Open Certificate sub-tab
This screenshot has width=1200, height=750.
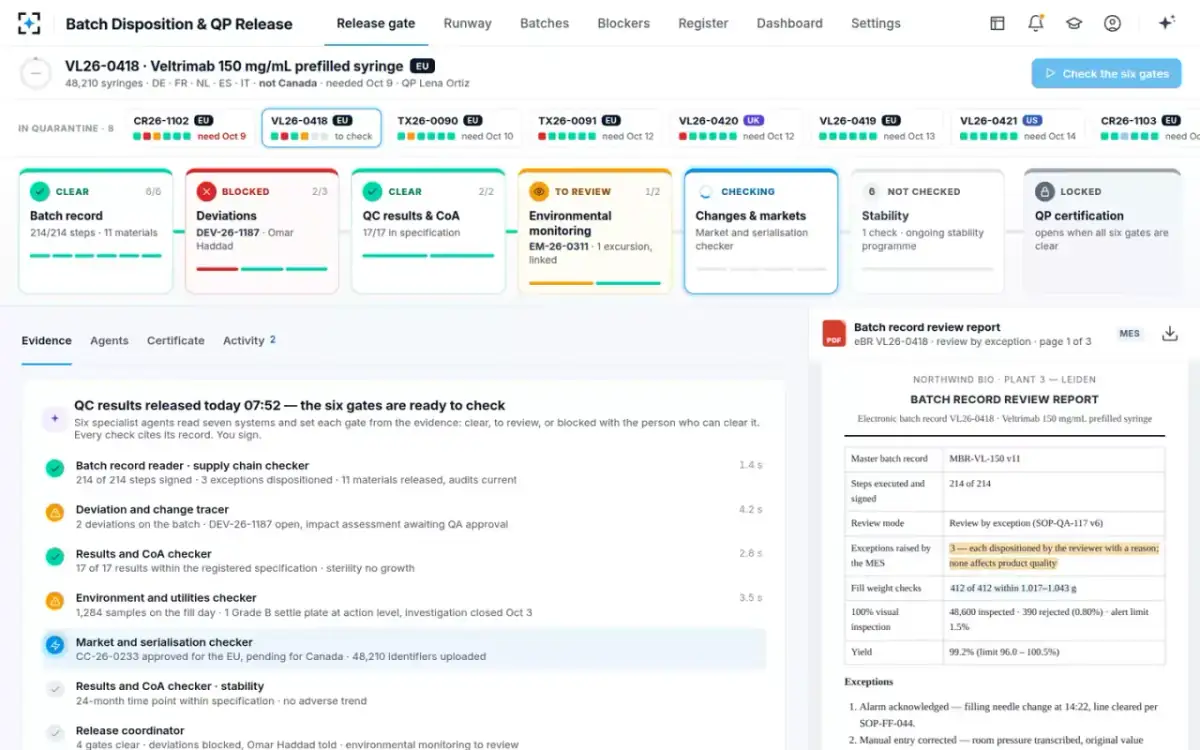[x=176, y=340]
